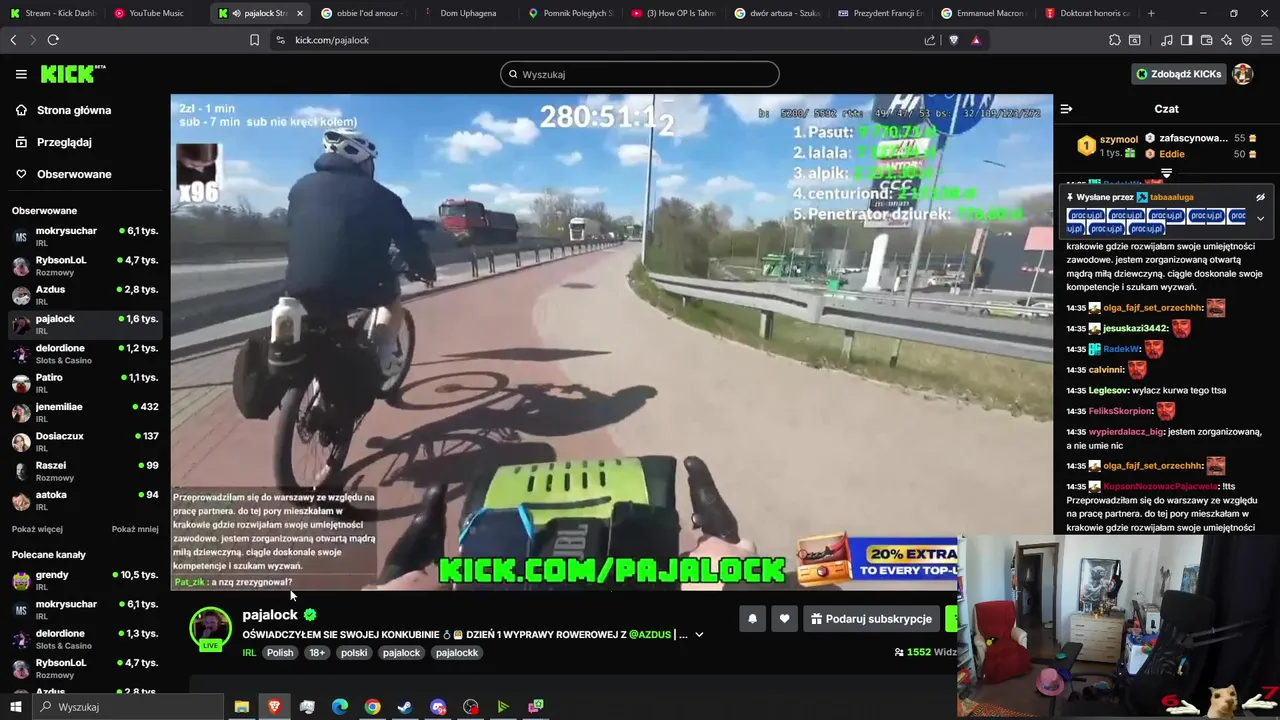Image resolution: width=1280 pixels, height=720 pixels.
Task: Open File Explorer from taskbar
Action: [x=241, y=707]
